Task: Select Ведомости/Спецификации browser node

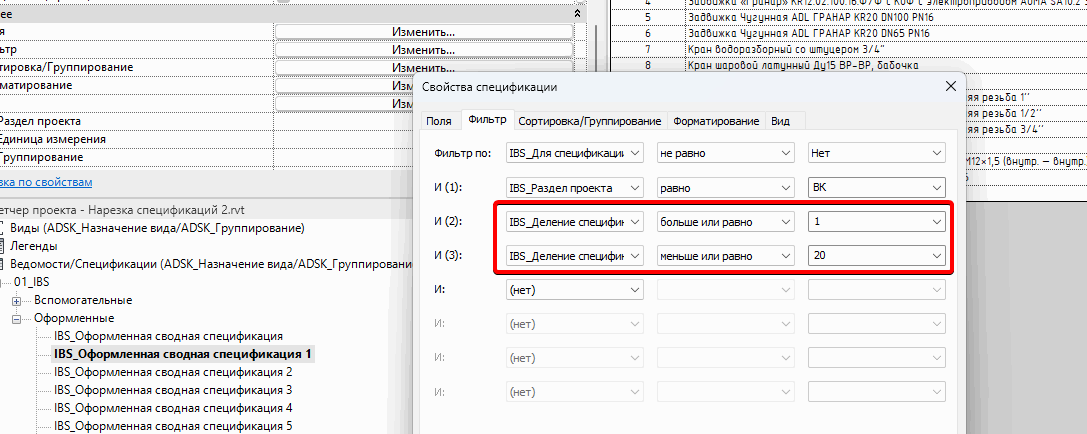Action: (x=211, y=264)
